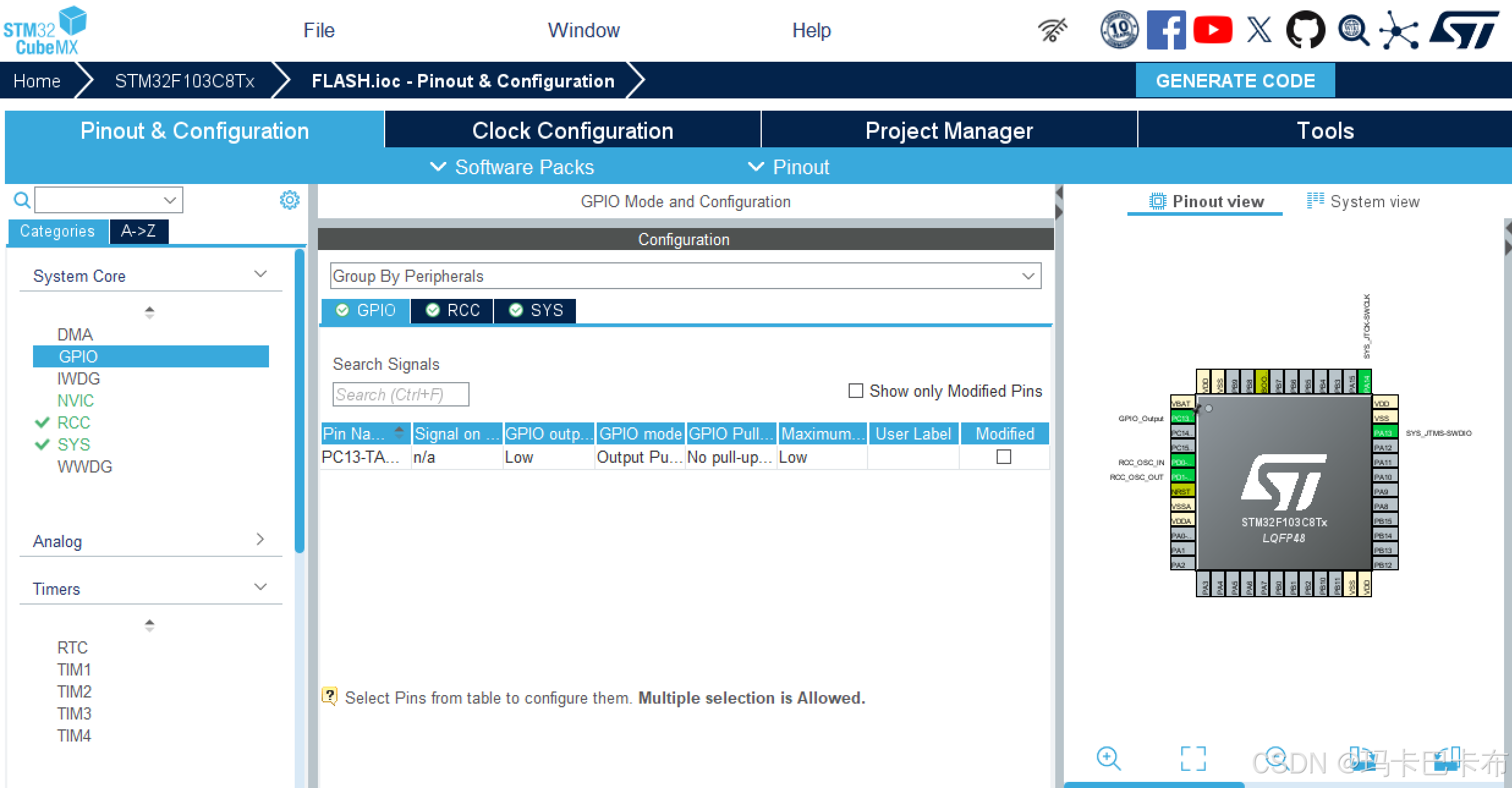1512x788 pixels.
Task: Switch to System view
Action: [x=1363, y=202]
